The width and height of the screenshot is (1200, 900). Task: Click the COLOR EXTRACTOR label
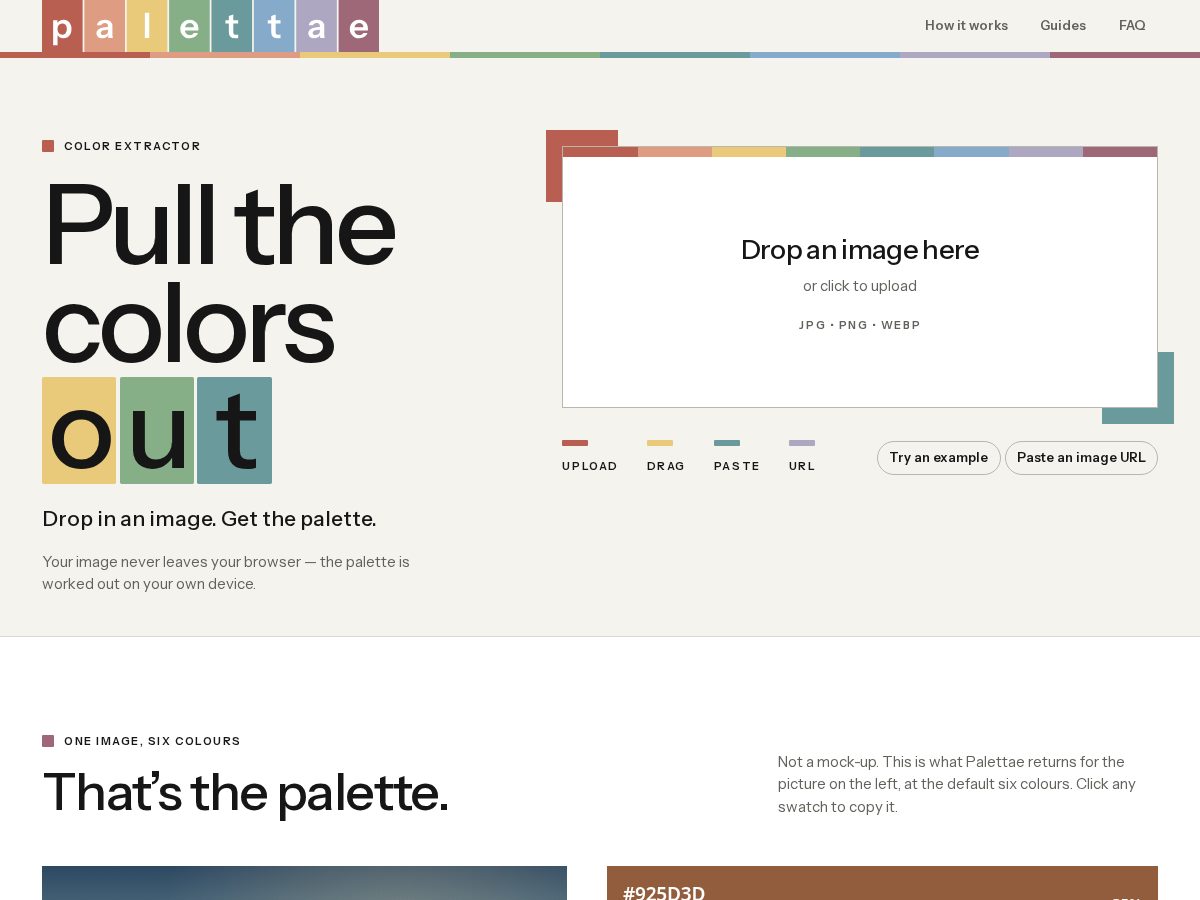coord(132,146)
